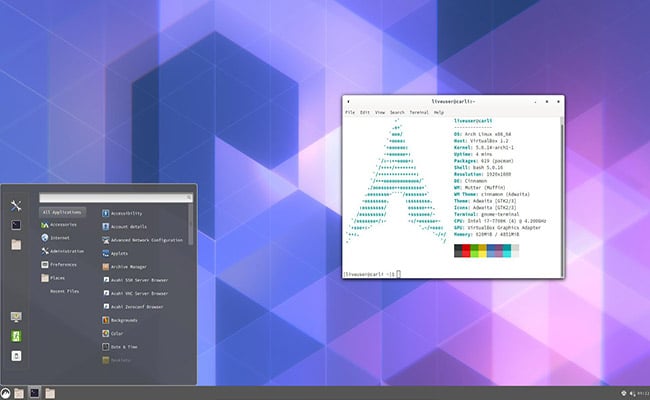The image size is (650, 400).
Task: Click the clock in the panel
Action: pyautogui.click(x=643, y=393)
